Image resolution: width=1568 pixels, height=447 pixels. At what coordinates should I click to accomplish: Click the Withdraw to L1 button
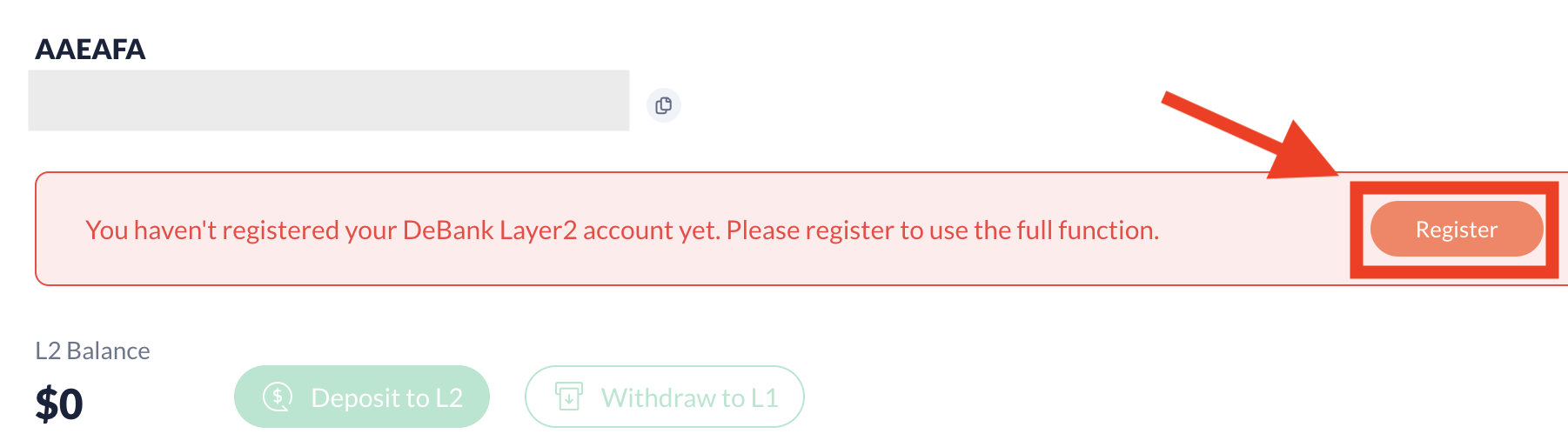click(x=664, y=397)
